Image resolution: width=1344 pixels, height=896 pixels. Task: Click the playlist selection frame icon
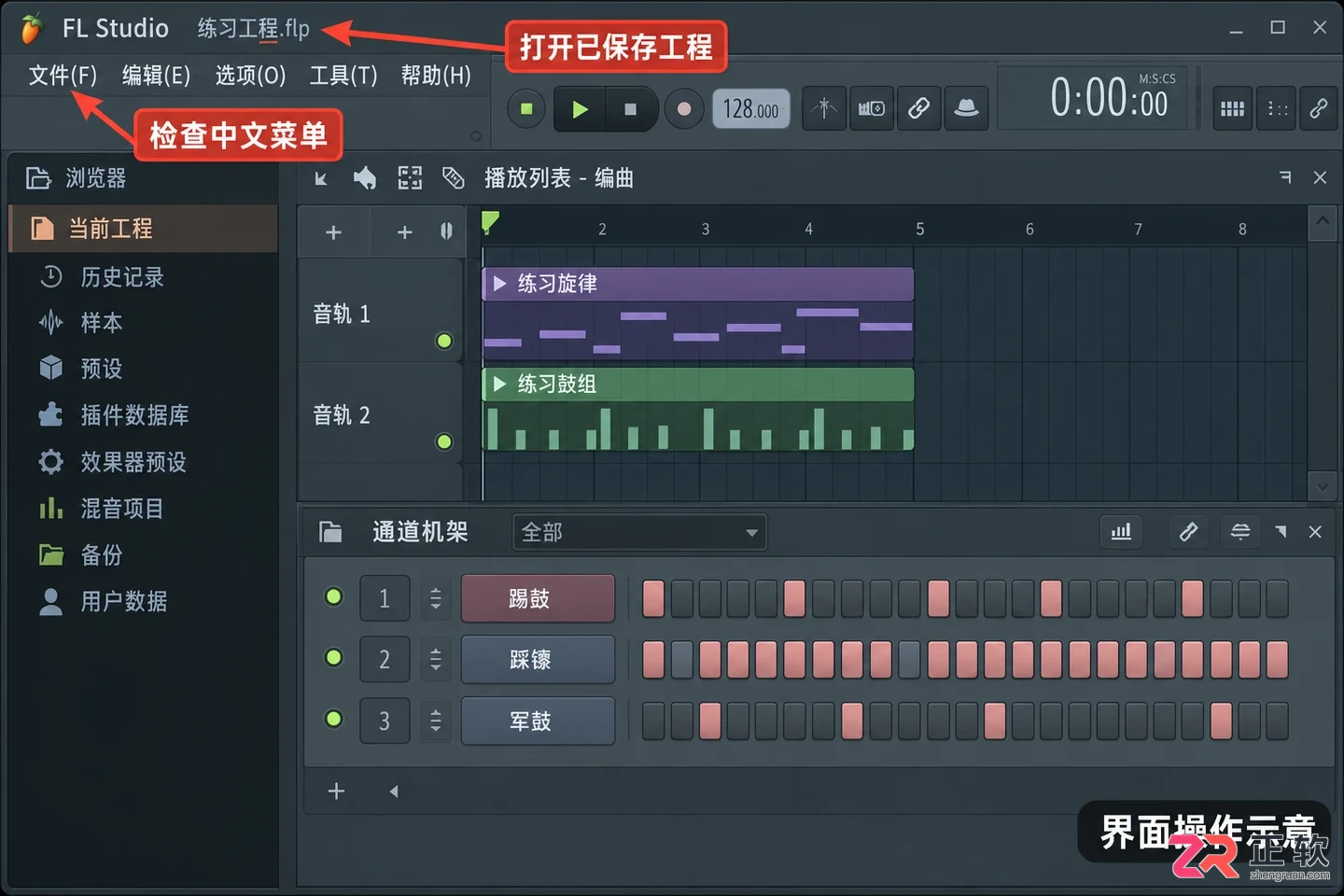click(x=410, y=178)
